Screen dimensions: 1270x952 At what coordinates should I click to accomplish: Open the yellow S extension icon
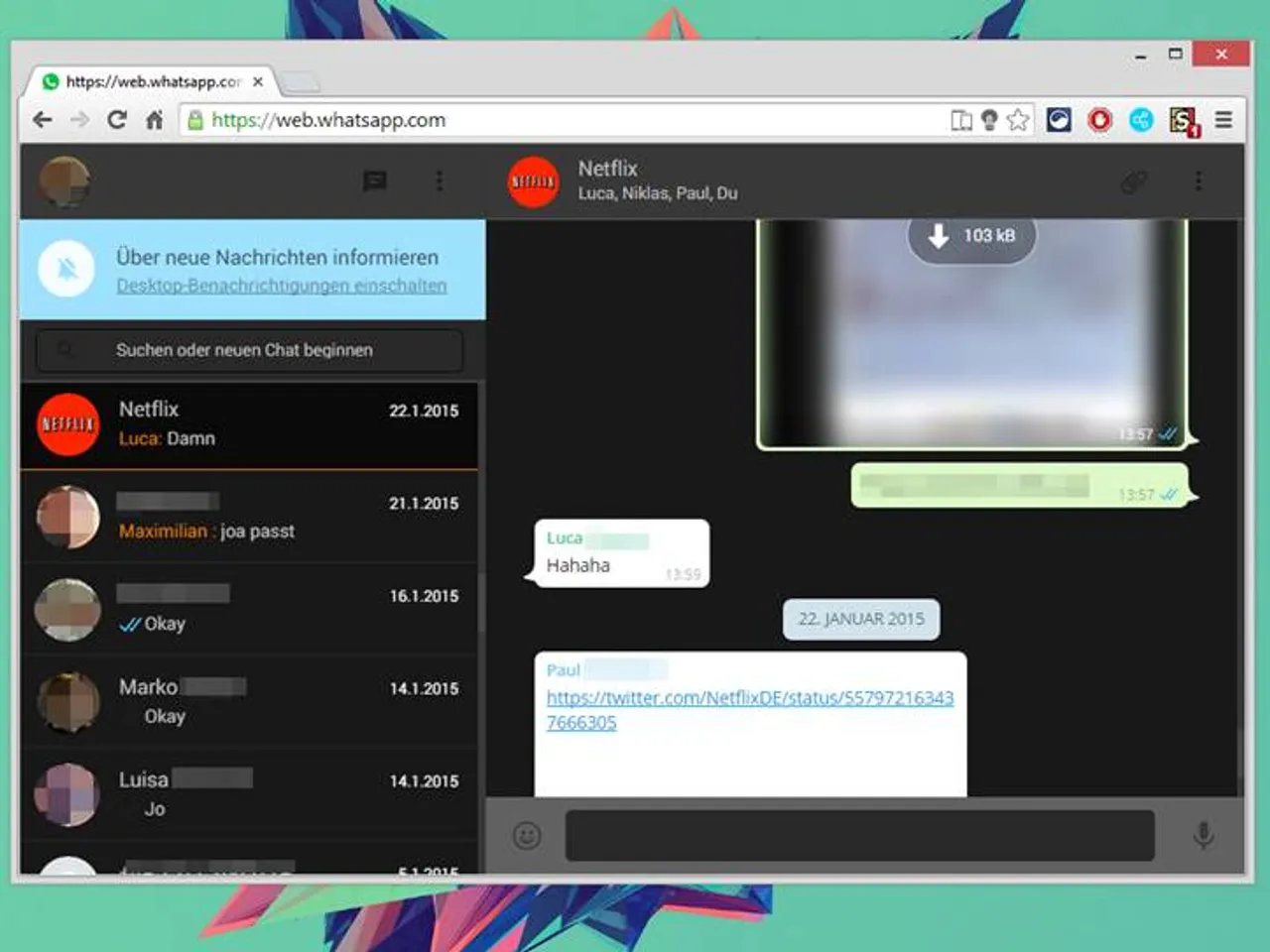pyautogui.click(x=1184, y=121)
